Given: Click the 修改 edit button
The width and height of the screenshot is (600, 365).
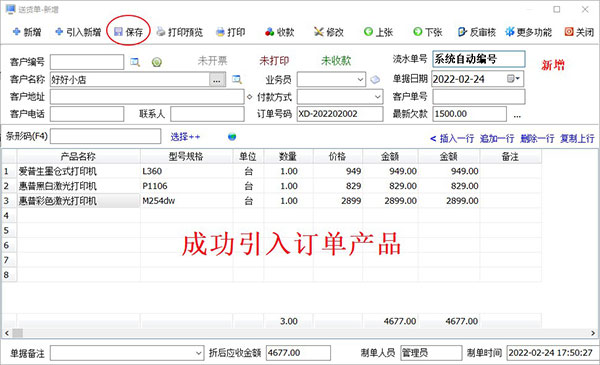Looking at the screenshot, I should pos(329,32).
